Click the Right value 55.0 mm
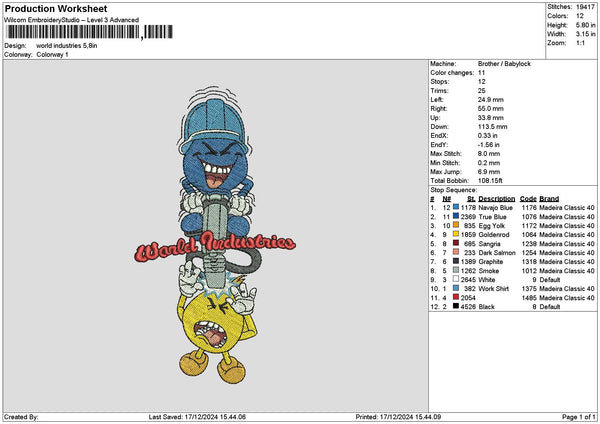 491,109
